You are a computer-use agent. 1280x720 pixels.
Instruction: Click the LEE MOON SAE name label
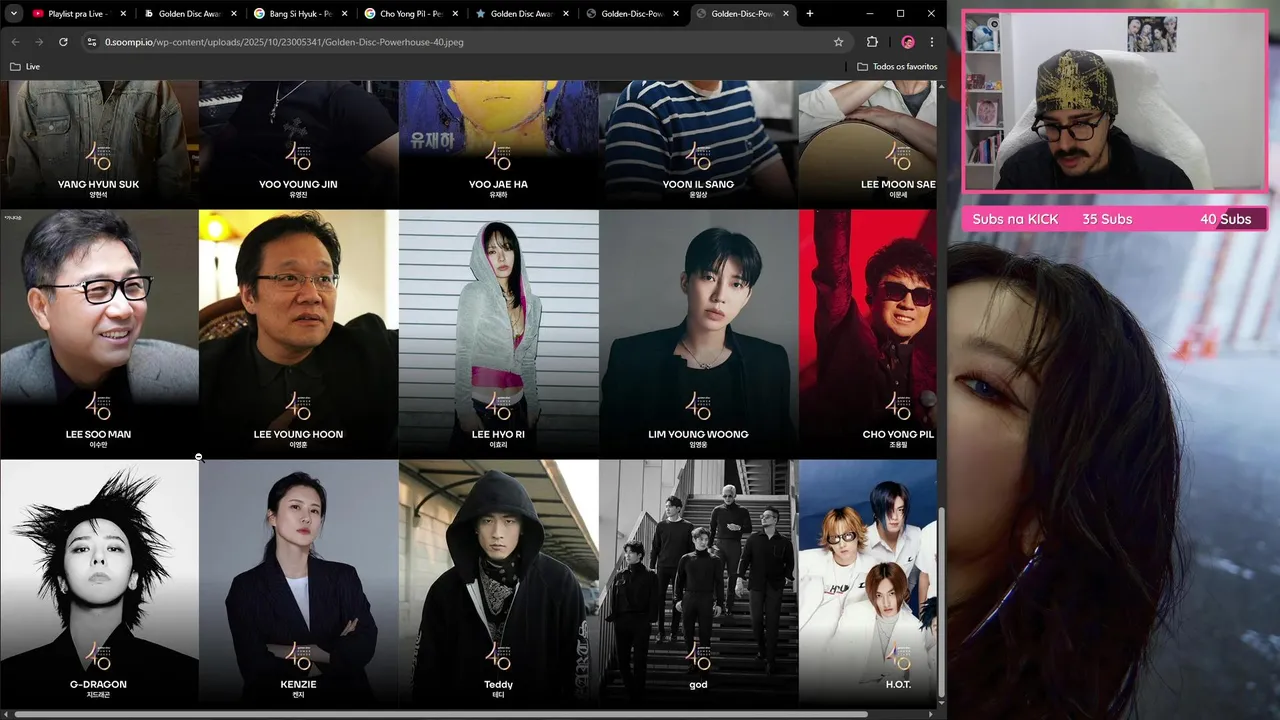click(x=898, y=184)
